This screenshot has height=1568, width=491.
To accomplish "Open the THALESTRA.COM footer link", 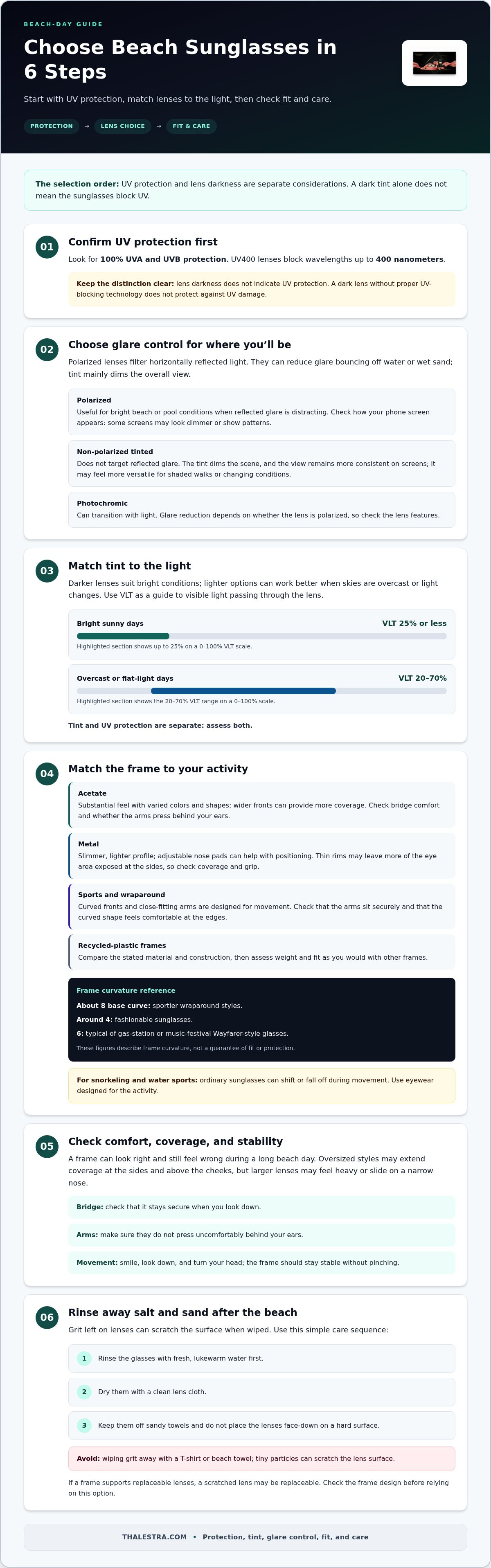I will click(154, 1537).
